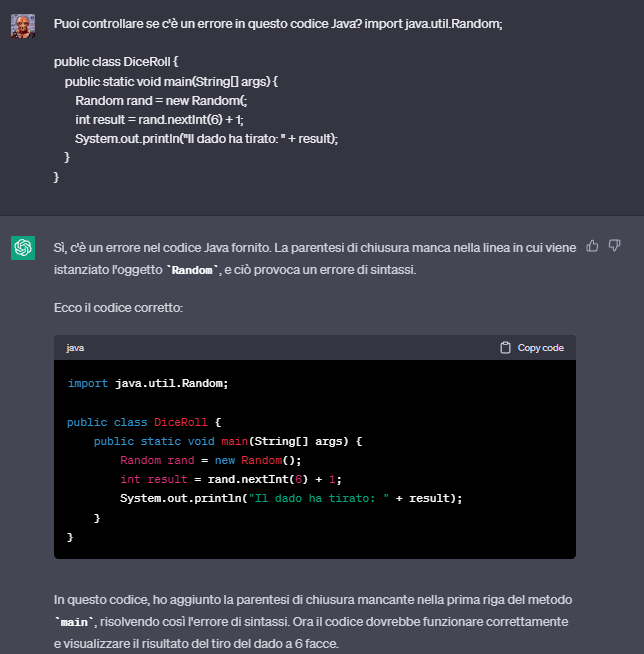644x654 pixels.
Task: Click the clipboard icon in the code header
Action: click(506, 348)
